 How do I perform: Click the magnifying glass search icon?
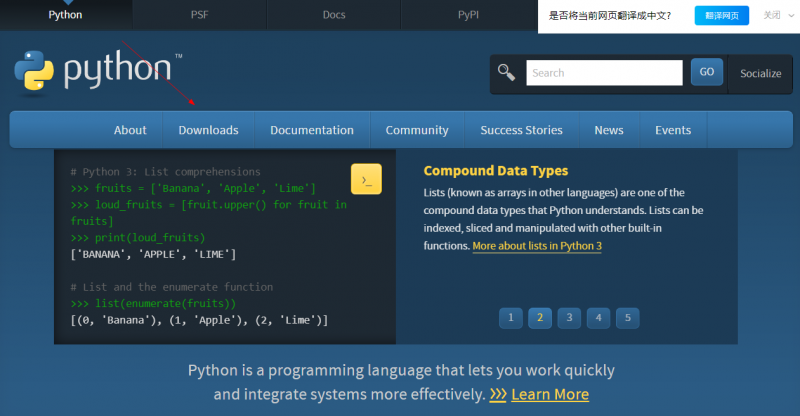tap(506, 72)
